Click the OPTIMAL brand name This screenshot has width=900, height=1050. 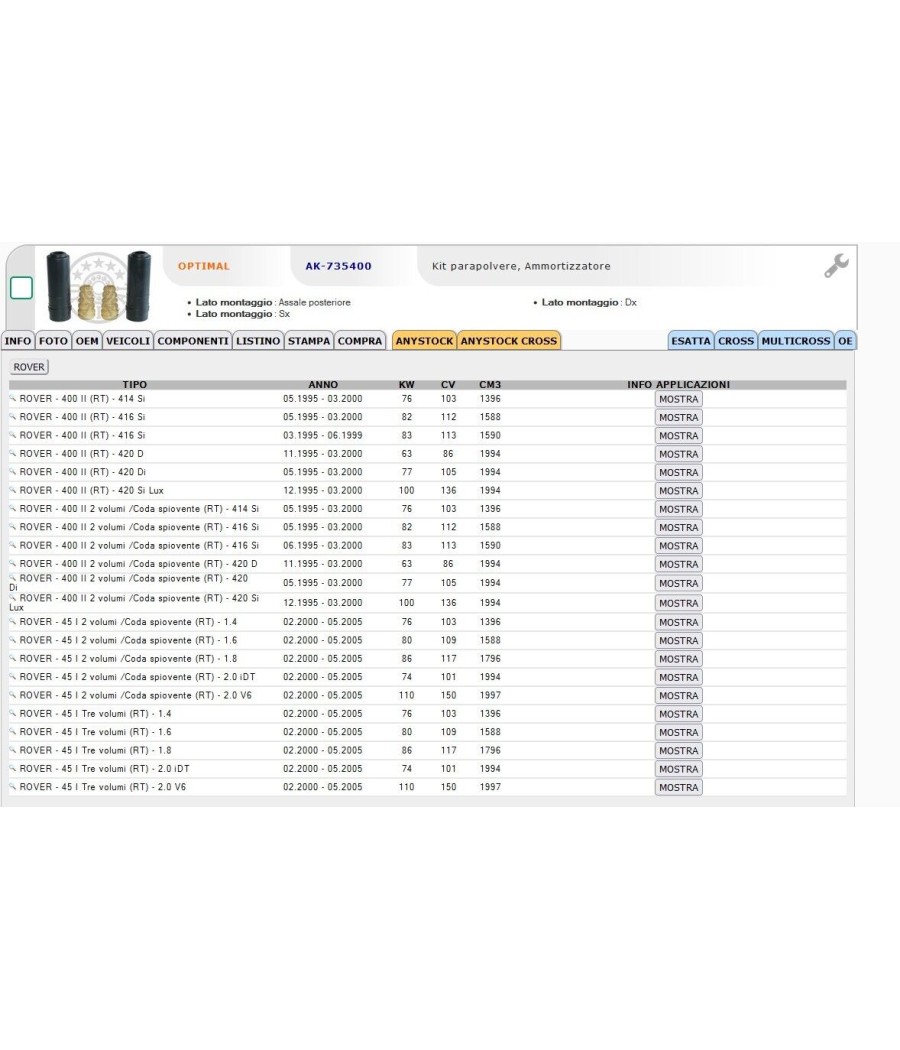pos(204,266)
